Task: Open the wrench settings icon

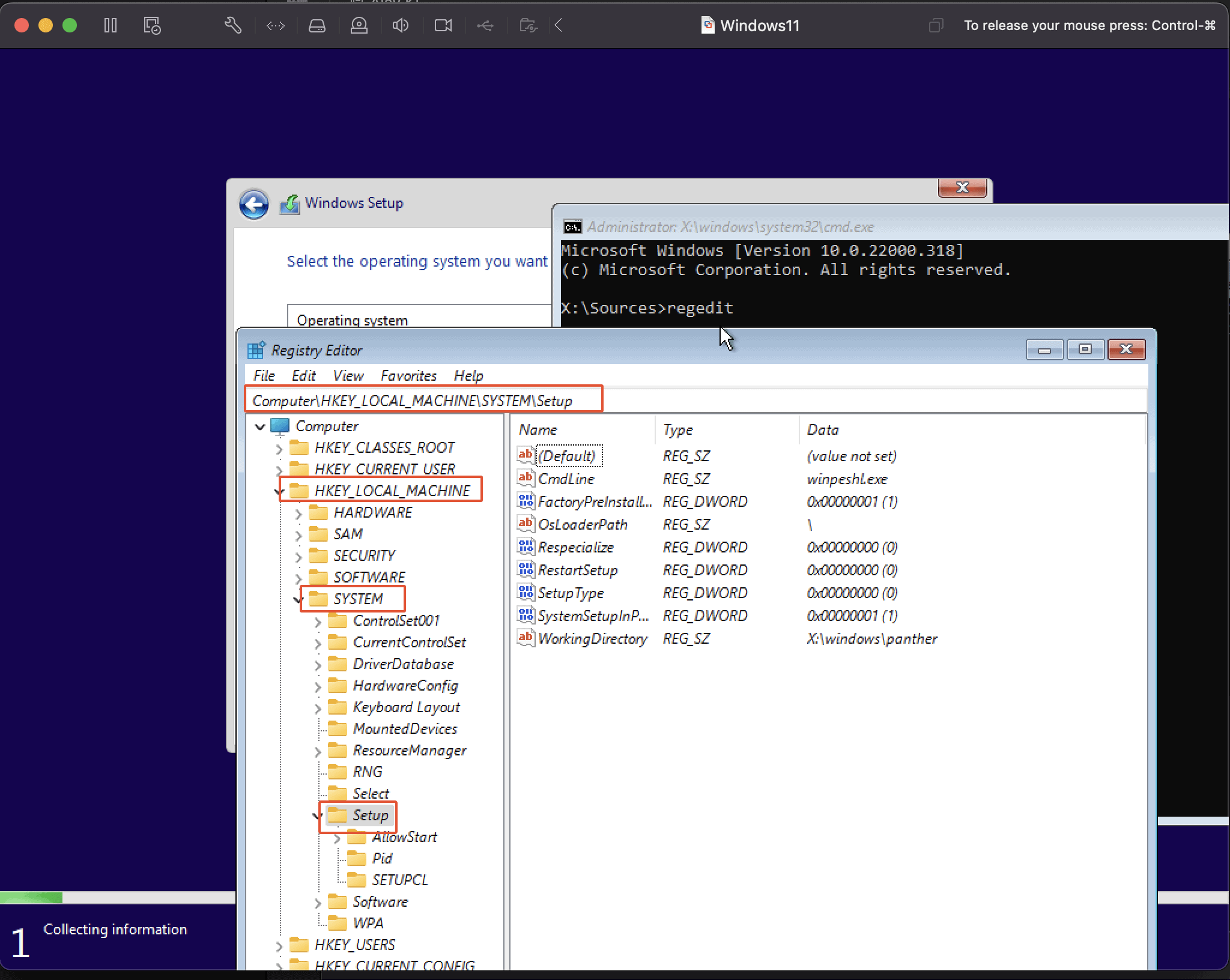Action: pos(233,25)
